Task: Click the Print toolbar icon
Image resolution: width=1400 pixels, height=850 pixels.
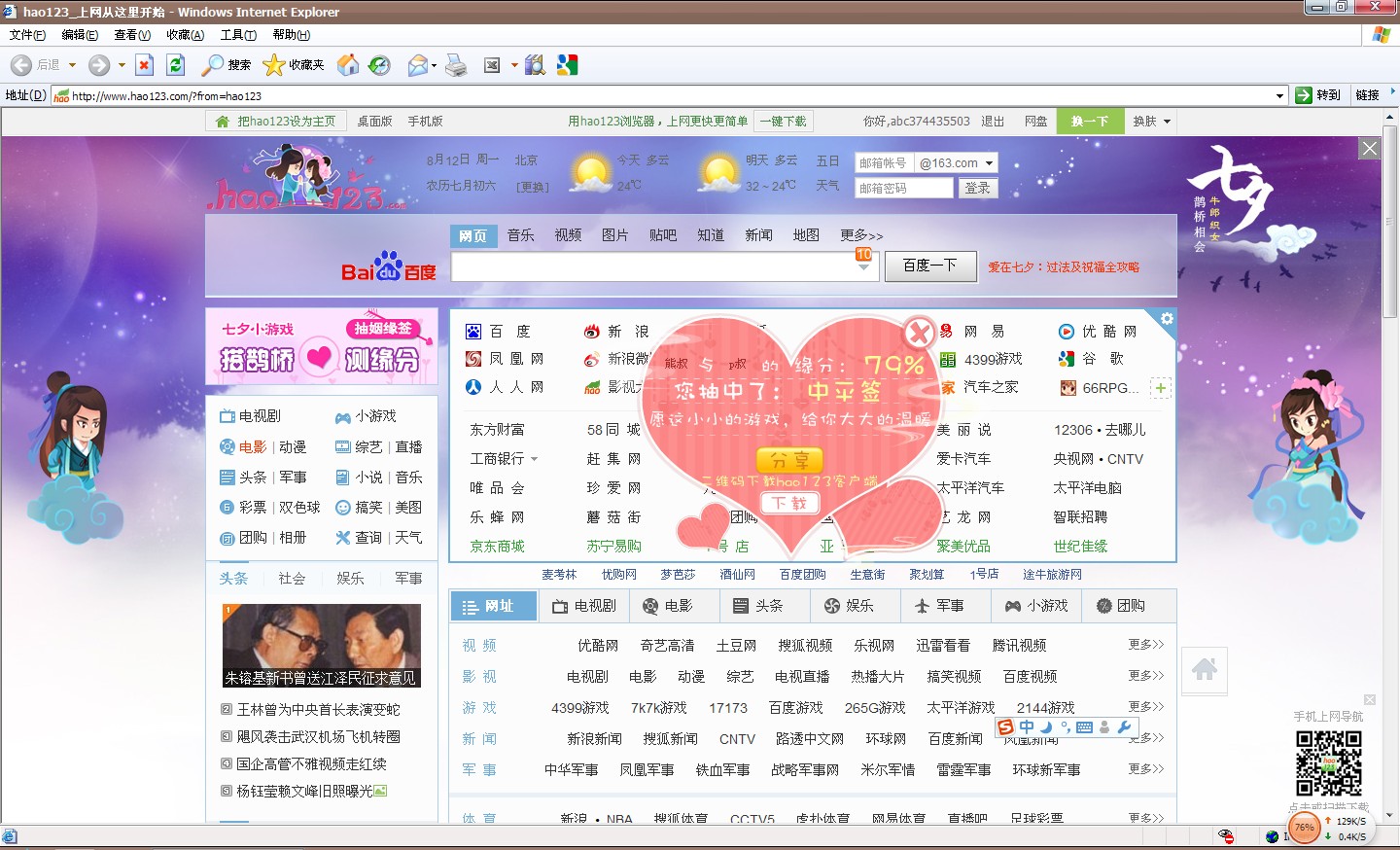Action: [x=455, y=65]
